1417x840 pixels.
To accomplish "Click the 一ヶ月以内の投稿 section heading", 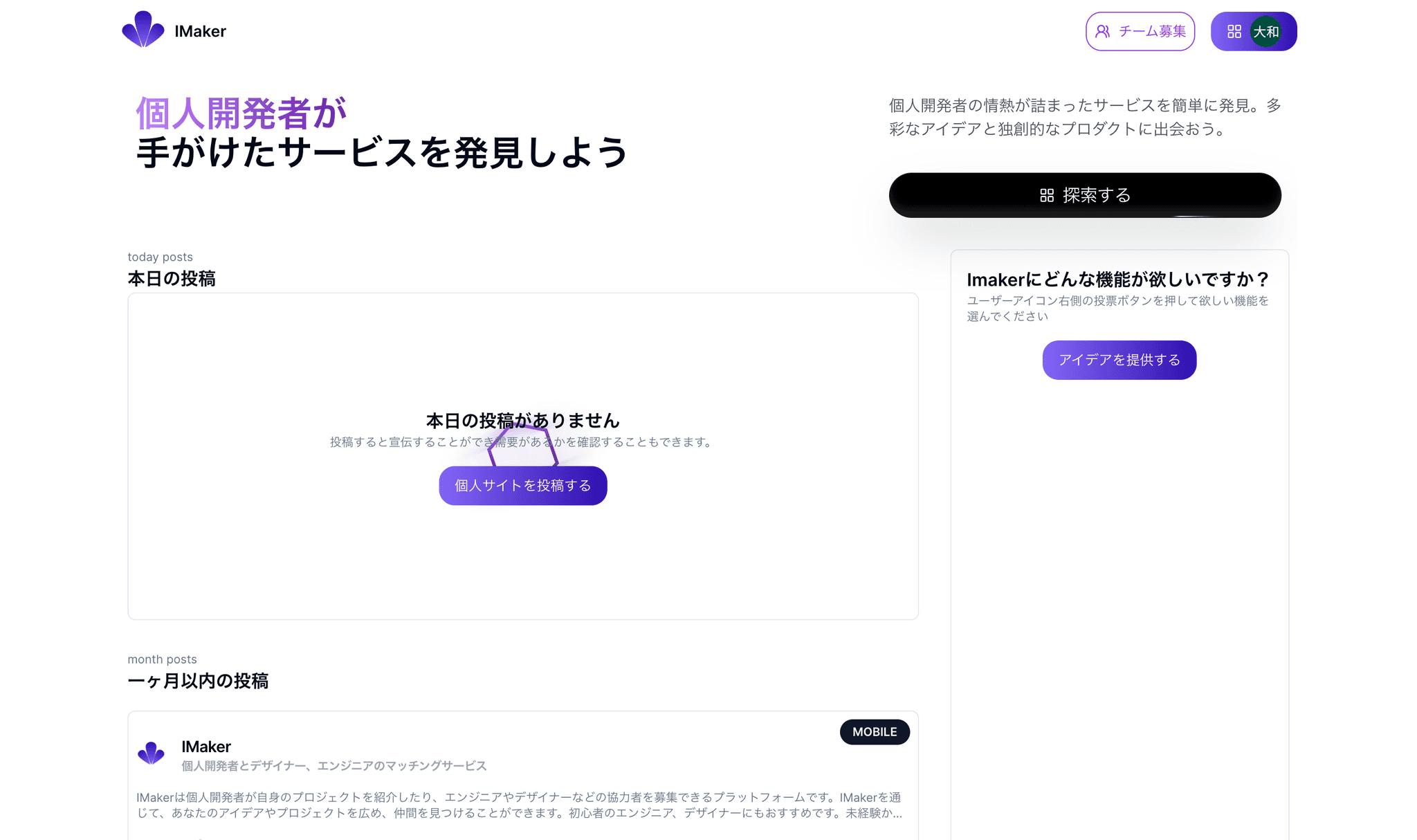I will pos(198,681).
